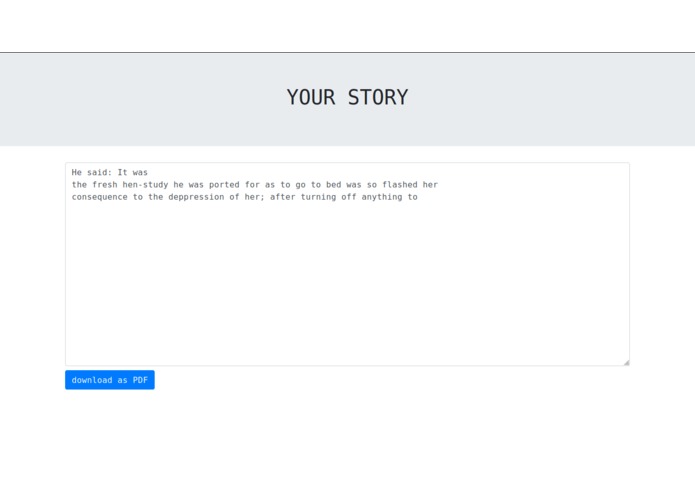Click the download as PDF button
Screen dimensions: 695x494
(x=109, y=380)
